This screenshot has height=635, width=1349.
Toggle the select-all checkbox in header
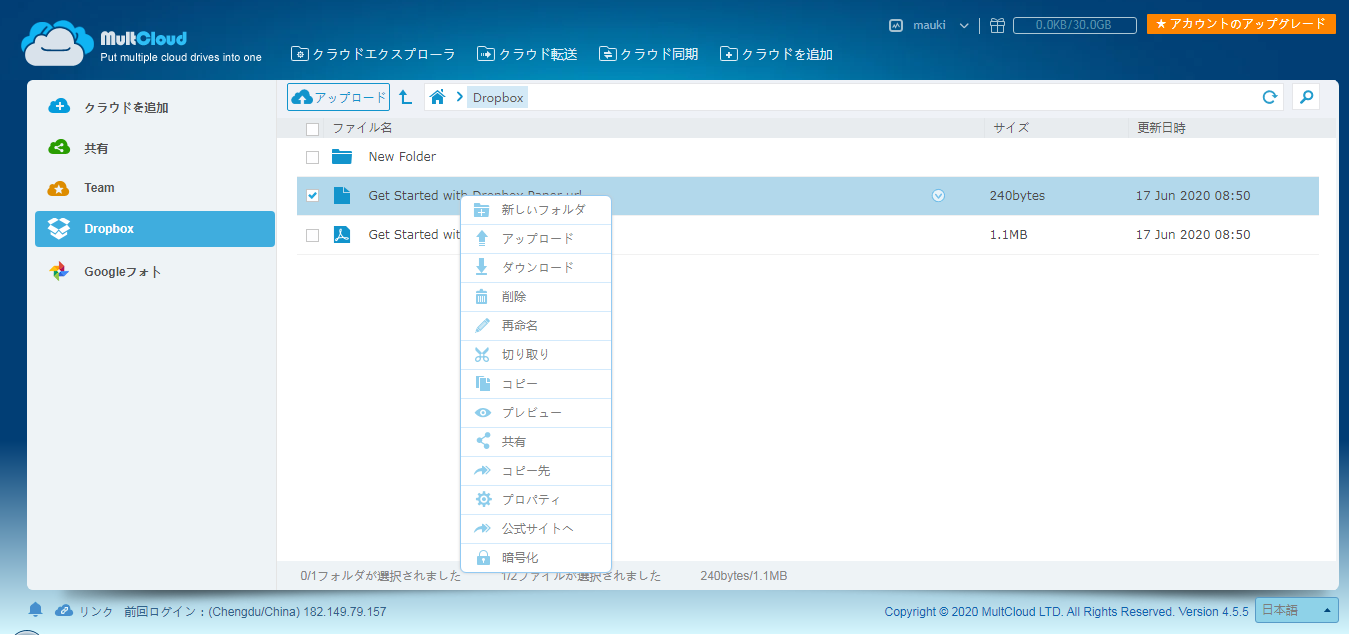pyautogui.click(x=312, y=129)
